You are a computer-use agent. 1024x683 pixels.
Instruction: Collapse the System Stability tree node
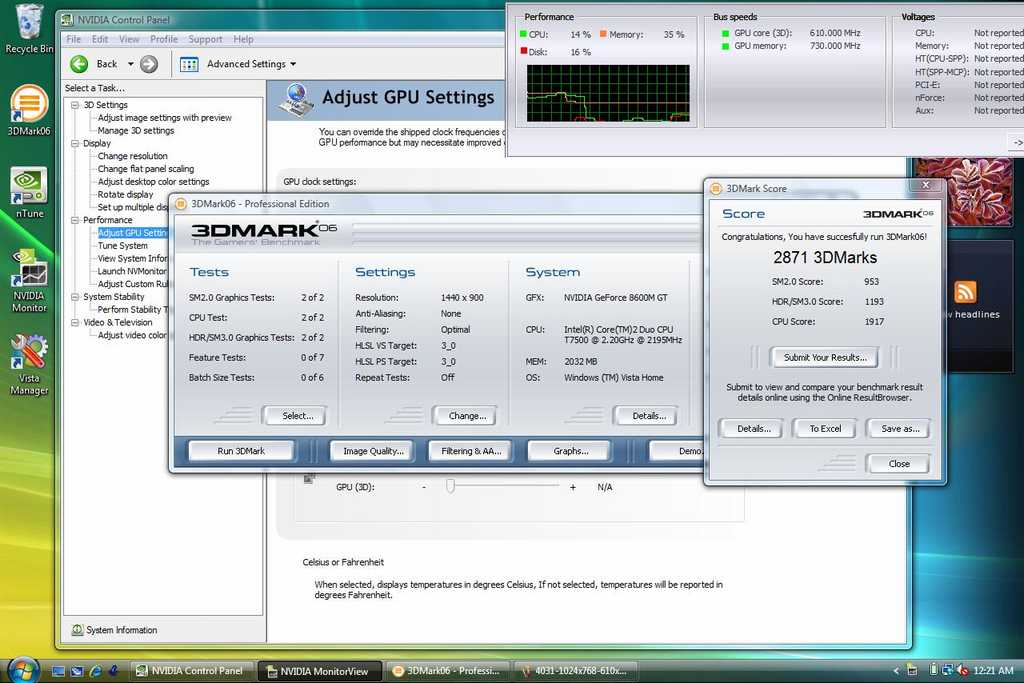point(75,296)
